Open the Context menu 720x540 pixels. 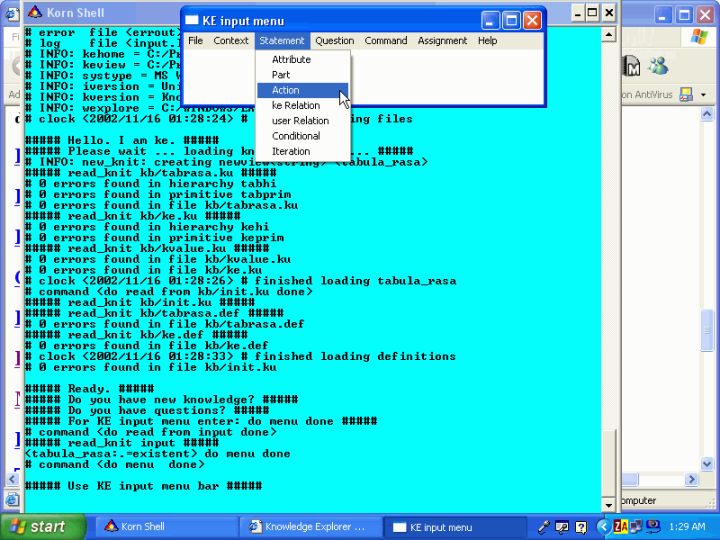coord(231,41)
